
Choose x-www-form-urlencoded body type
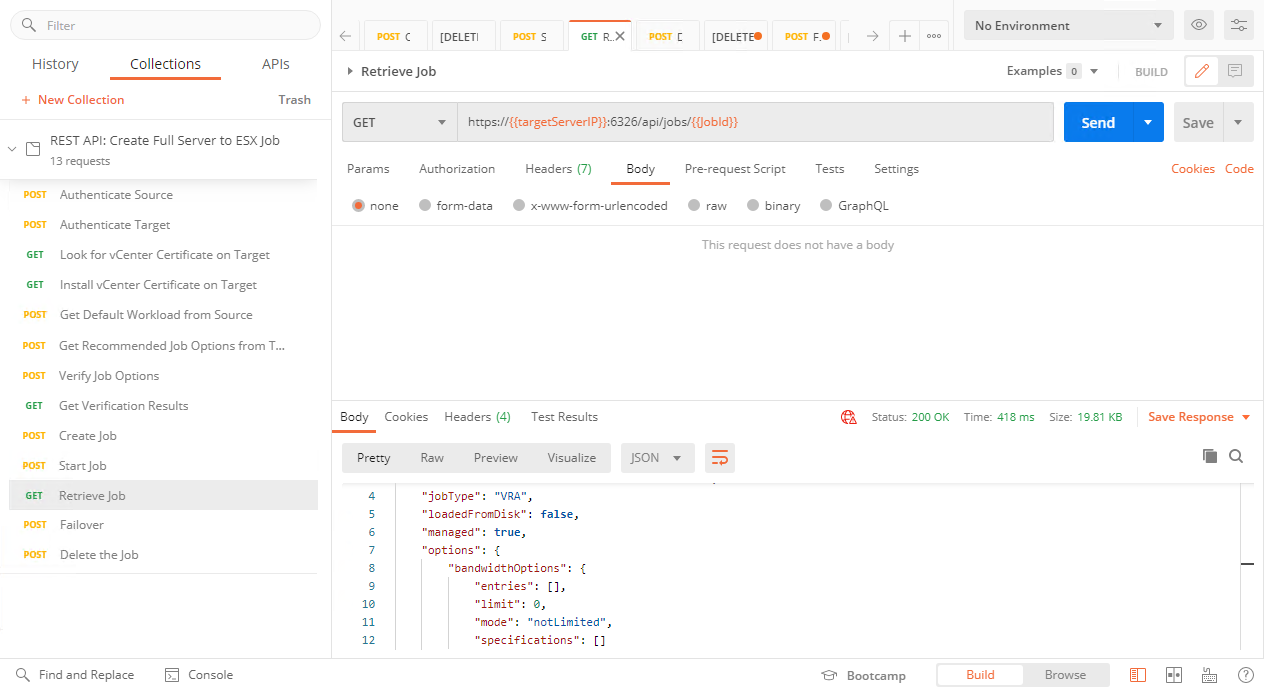[x=519, y=206]
